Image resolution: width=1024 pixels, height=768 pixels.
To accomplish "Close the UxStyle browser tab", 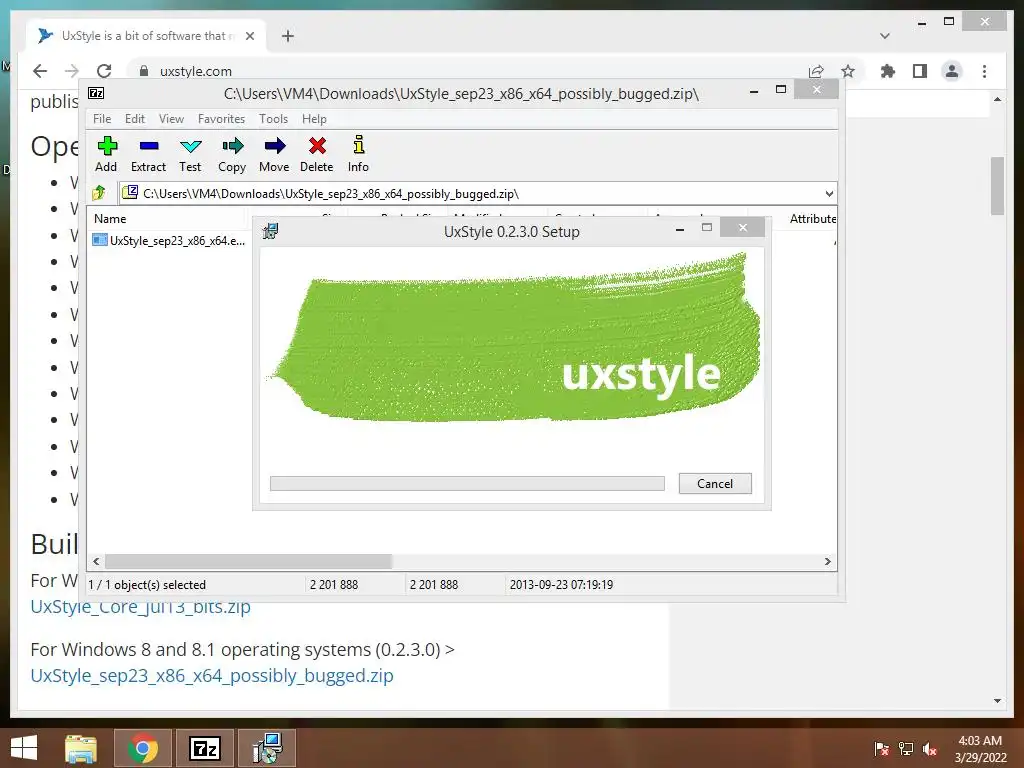I will click(249, 36).
